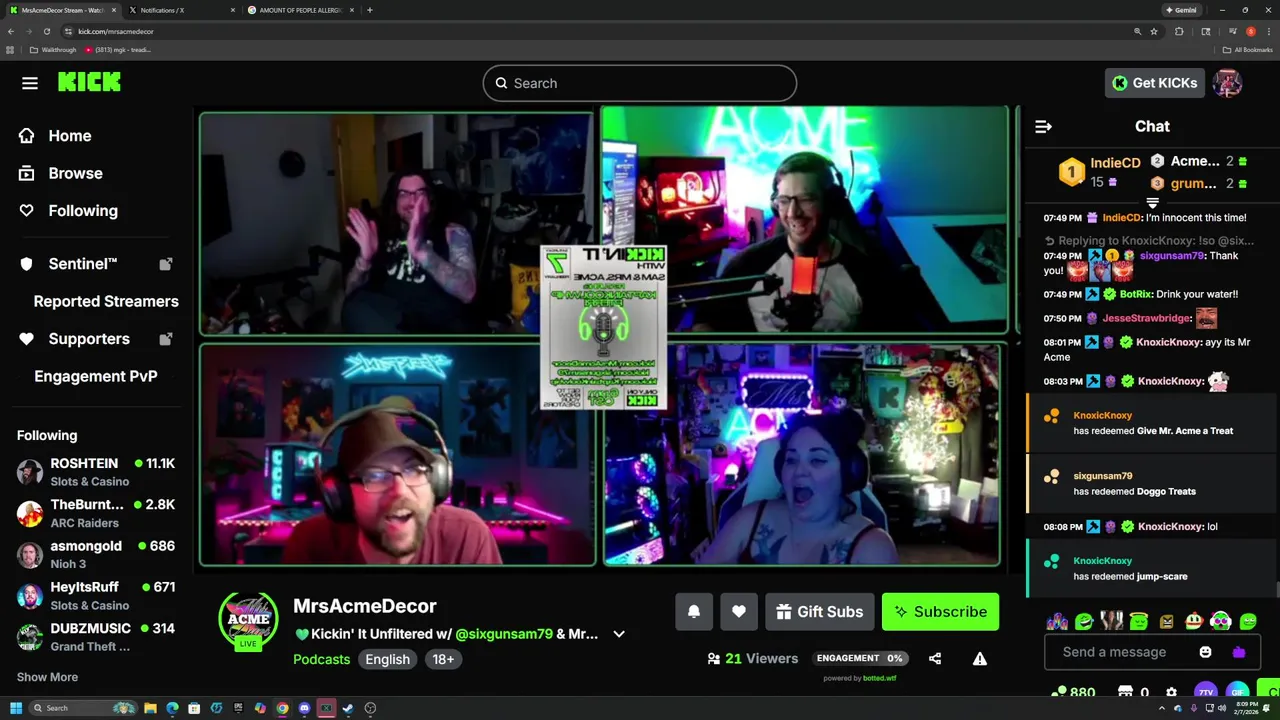
Task: Pick the haloed green emote in quick emotes
Action: pyautogui.click(x=1139, y=621)
